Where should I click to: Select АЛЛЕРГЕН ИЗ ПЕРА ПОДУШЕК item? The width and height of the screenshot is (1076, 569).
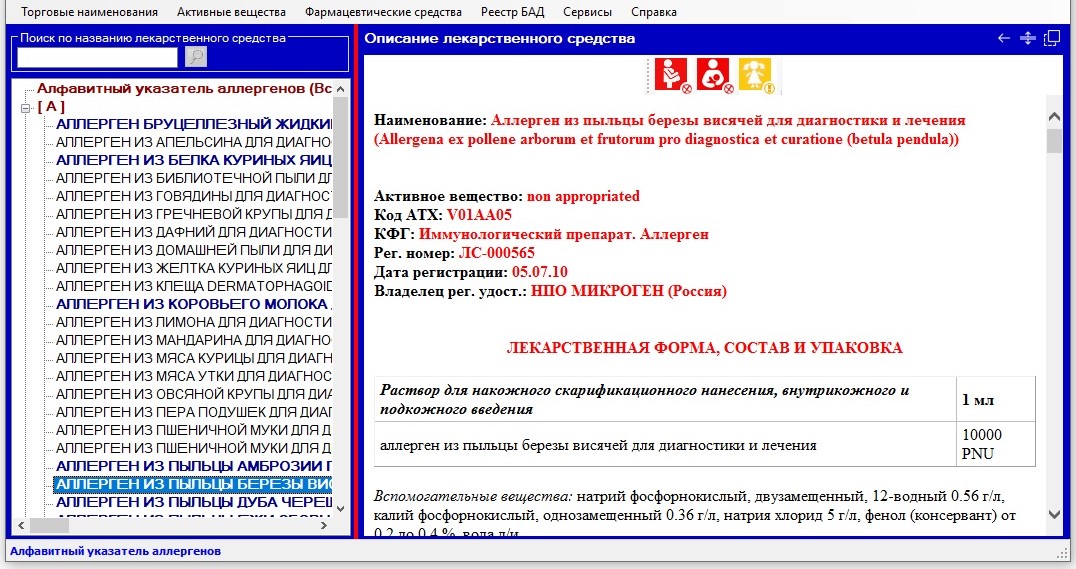194,412
